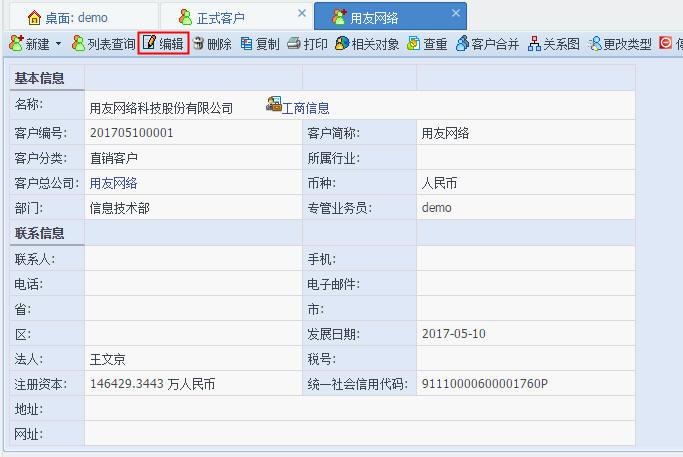Open the 新建 dropdown arrow
Viewport: 683px width, 457px height.
click(x=58, y=44)
